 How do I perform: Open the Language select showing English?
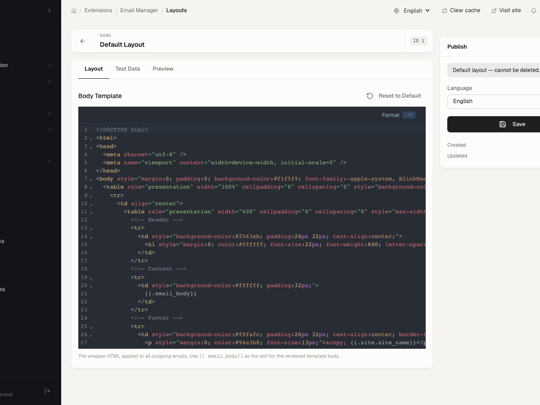tap(494, 101)
